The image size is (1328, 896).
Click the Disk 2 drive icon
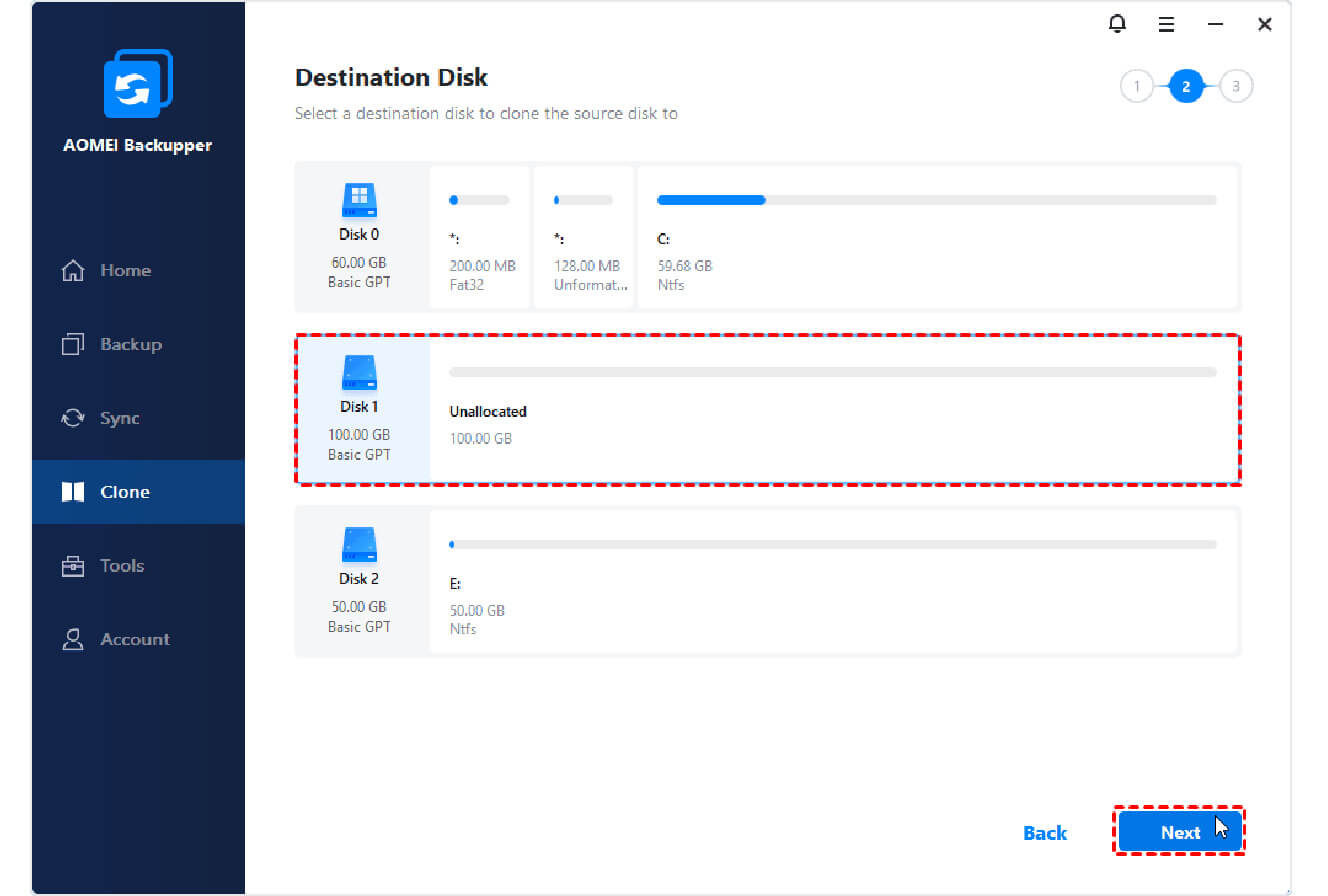pos(359,545)
